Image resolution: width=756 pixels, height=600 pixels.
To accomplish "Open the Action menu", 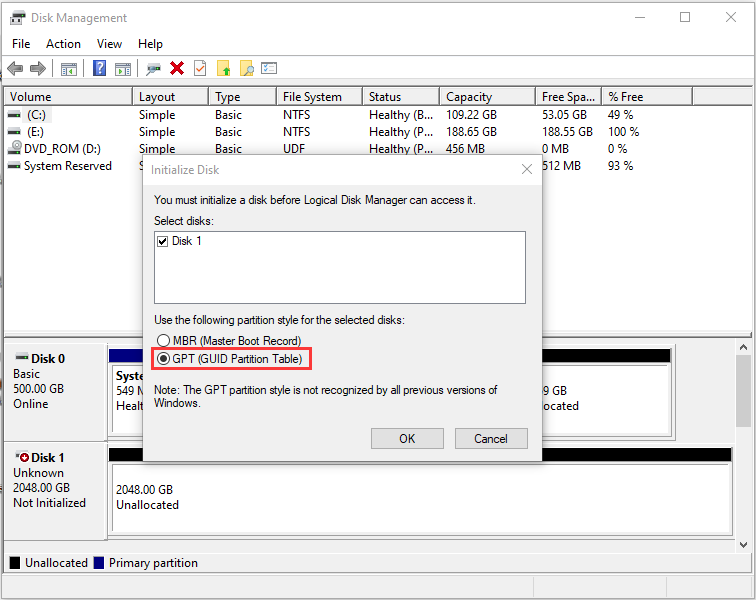I will coord(63,44).
